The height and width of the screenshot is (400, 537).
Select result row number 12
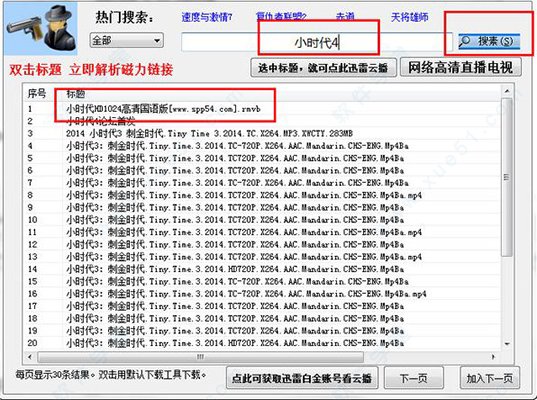pos(263,244)
